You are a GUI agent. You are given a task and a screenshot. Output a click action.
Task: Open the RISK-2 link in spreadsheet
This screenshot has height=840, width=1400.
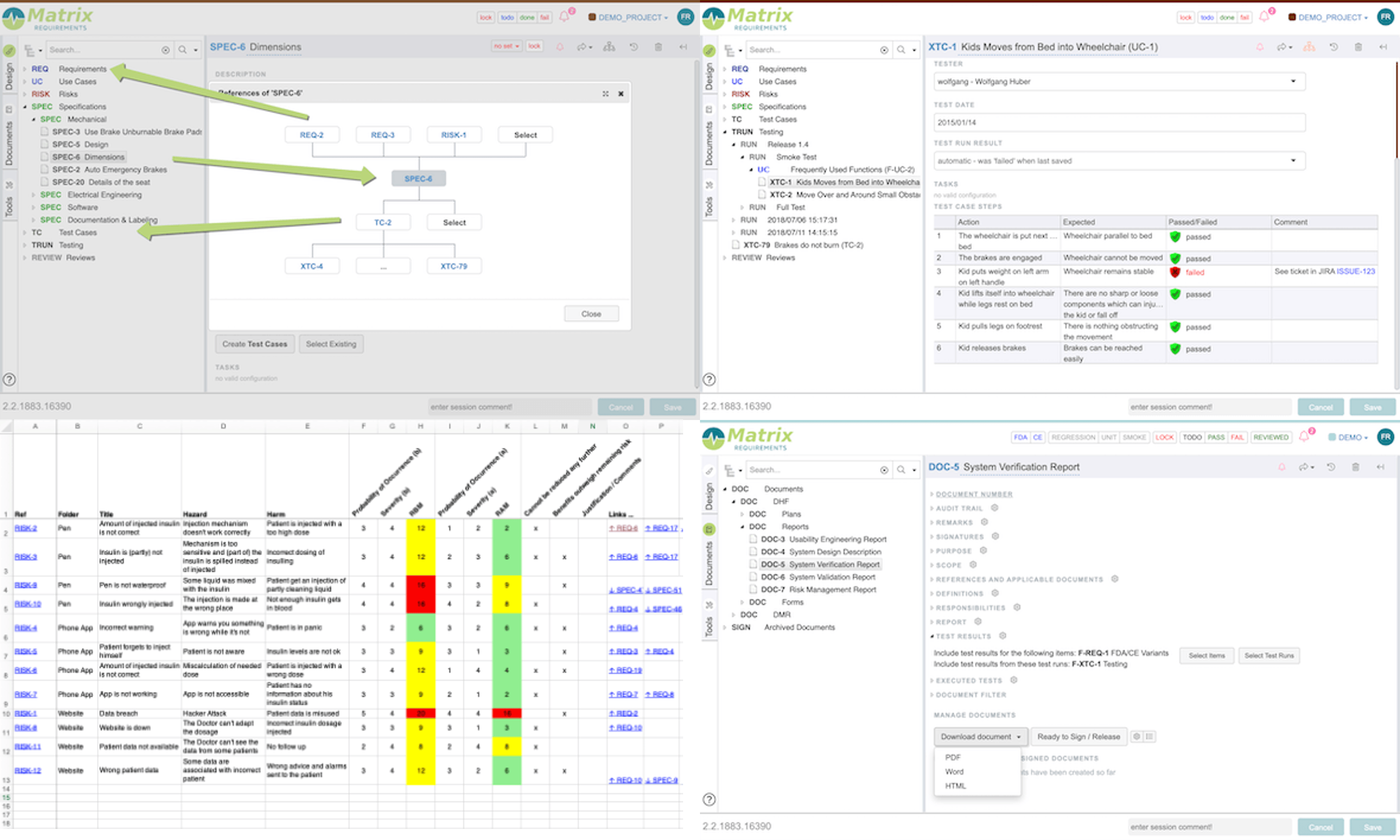click(x=26, y=528)
